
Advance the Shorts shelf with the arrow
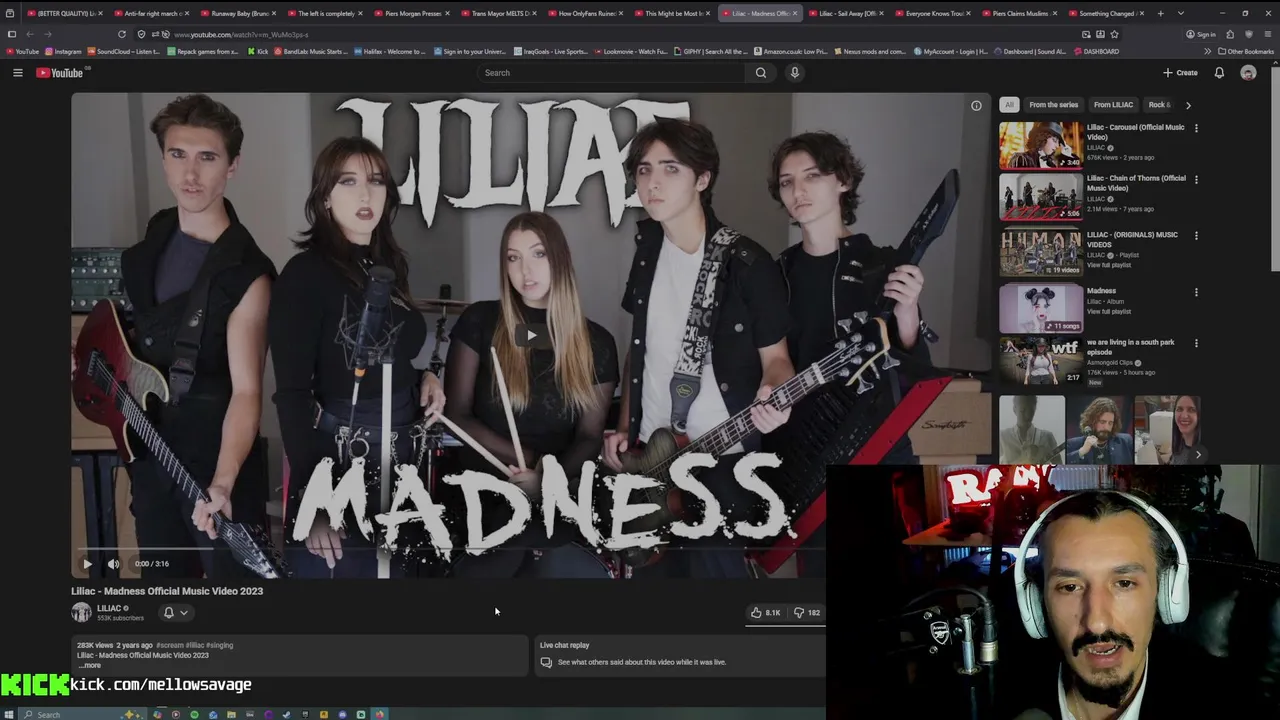tap(1198, 455)
